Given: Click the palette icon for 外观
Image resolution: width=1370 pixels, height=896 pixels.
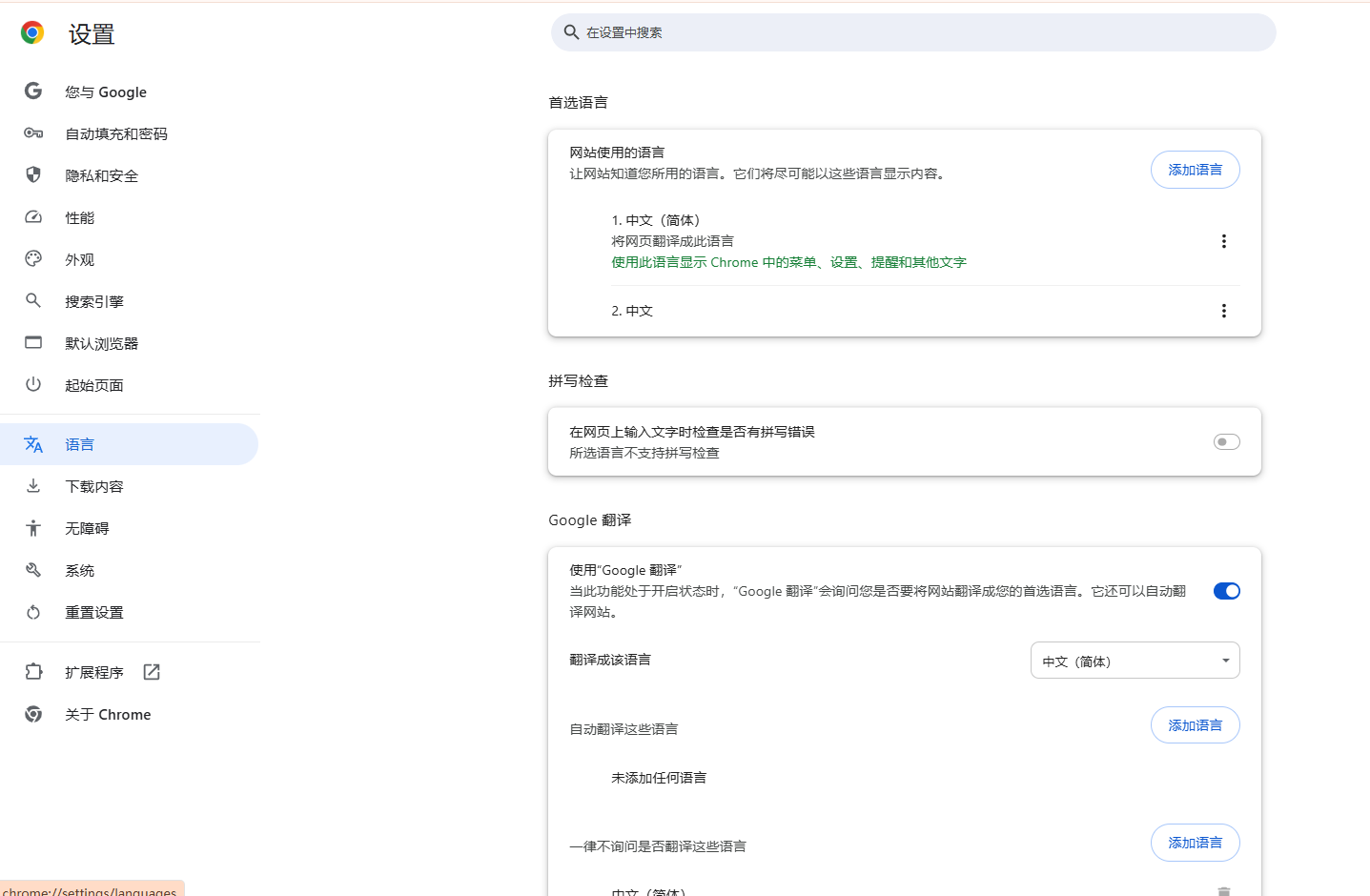Looking at the screenshot, I should click(33, 258).
